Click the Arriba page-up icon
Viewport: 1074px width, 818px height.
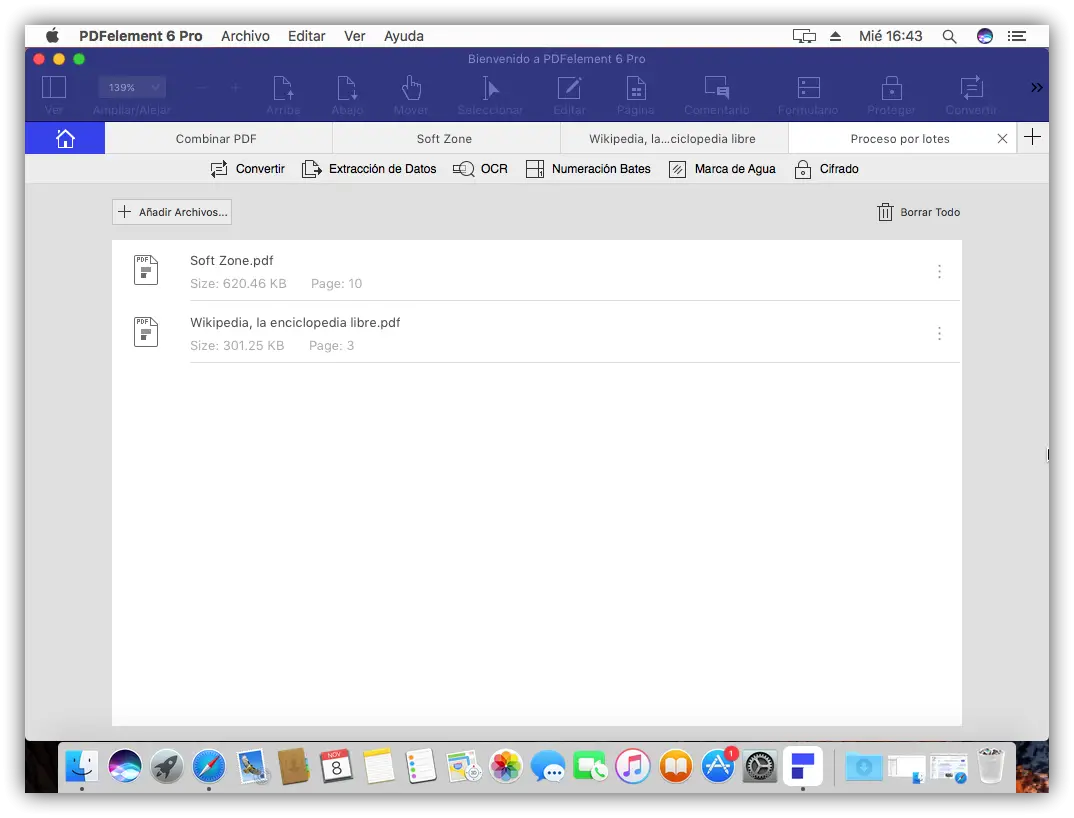click(x=283, y=88)
